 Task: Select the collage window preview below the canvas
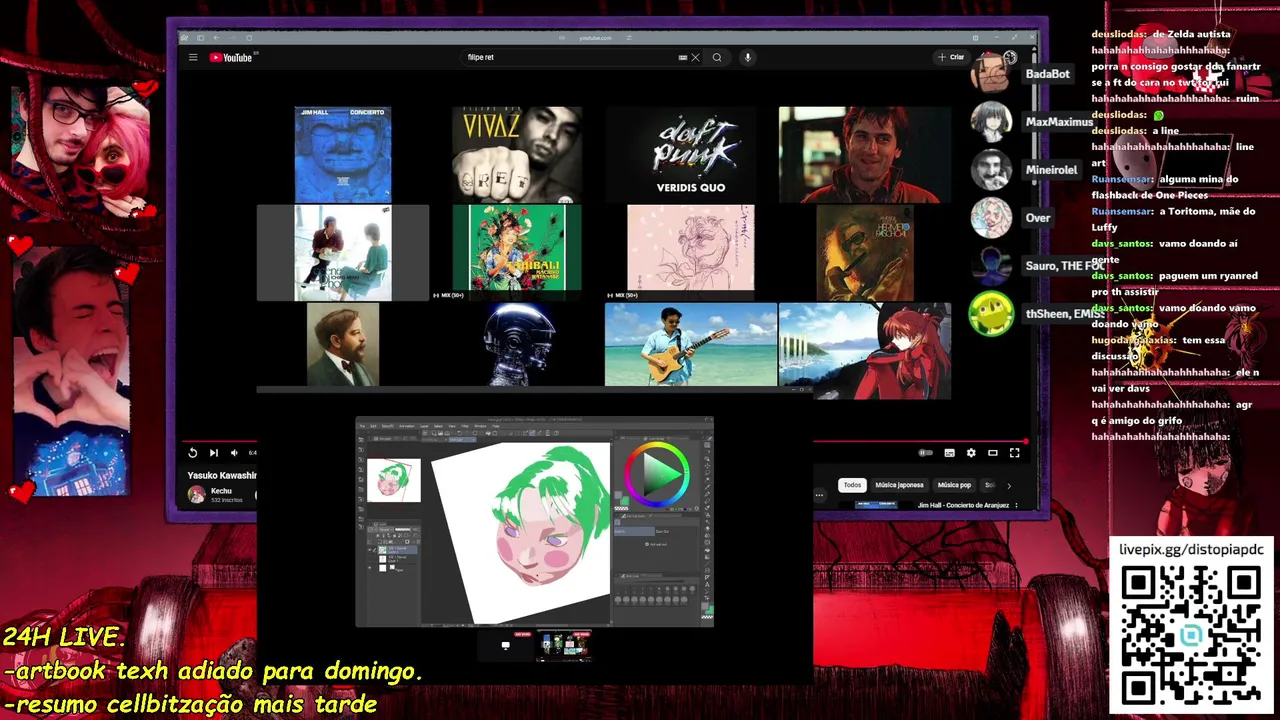(x=563, y=645)
